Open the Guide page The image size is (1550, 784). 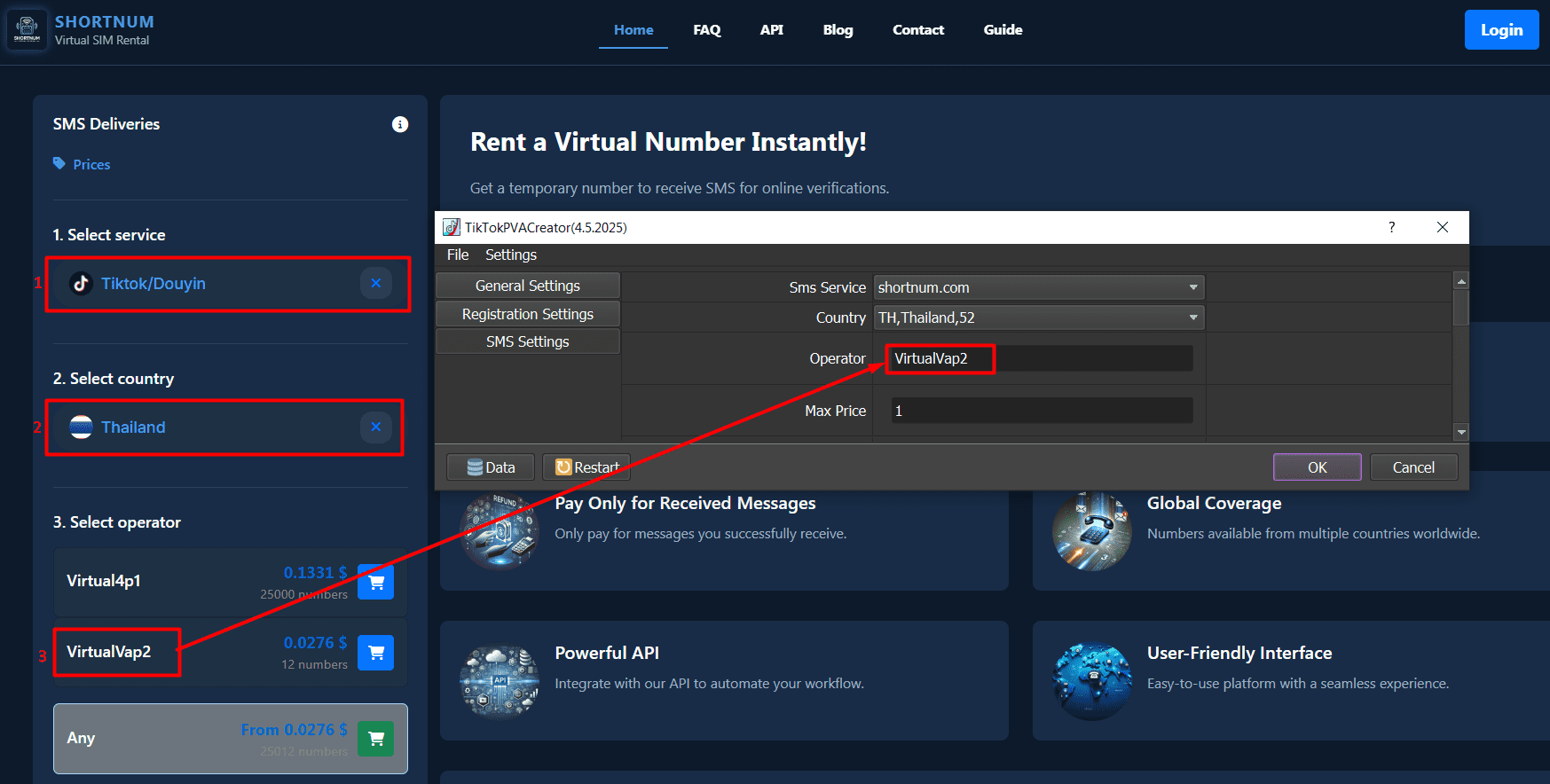[1003, 30]
